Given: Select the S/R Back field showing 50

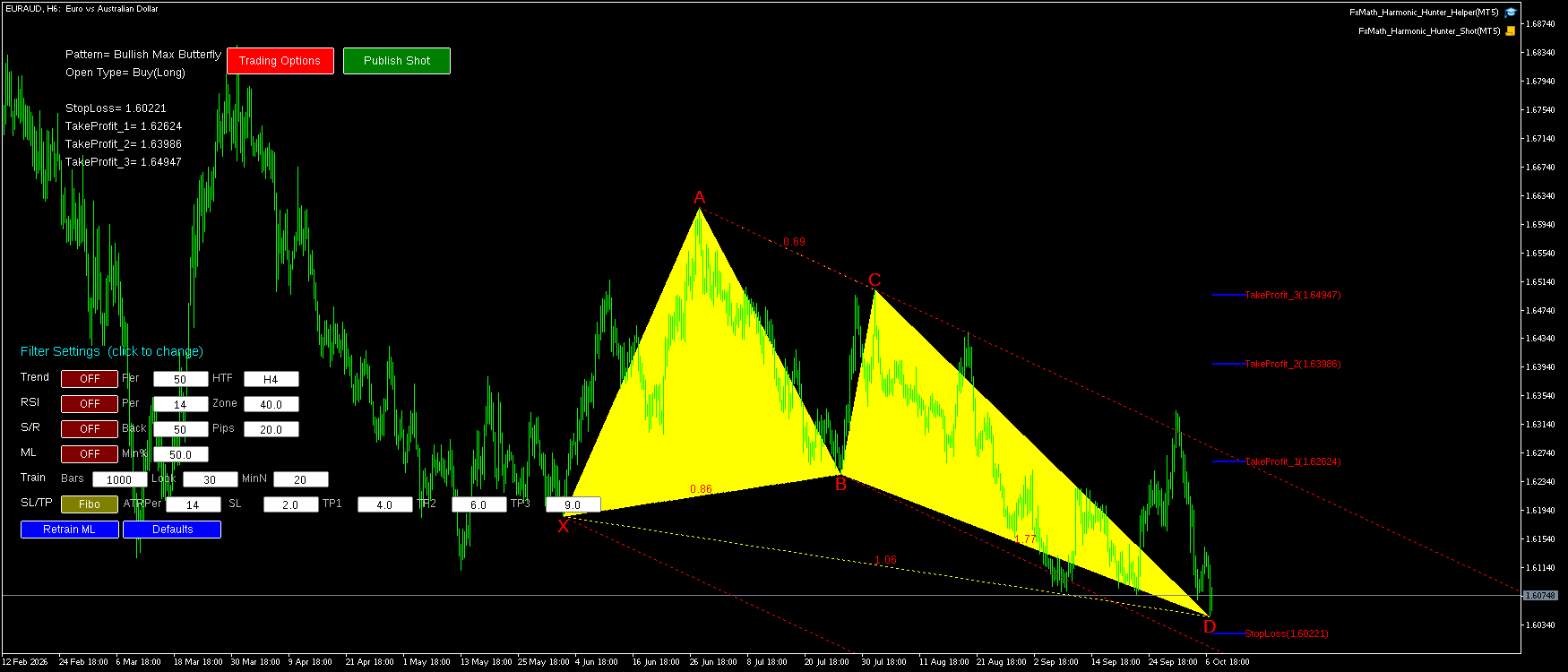Looking at the screenshot, I should pyautogui.click(x=181, y=429).
